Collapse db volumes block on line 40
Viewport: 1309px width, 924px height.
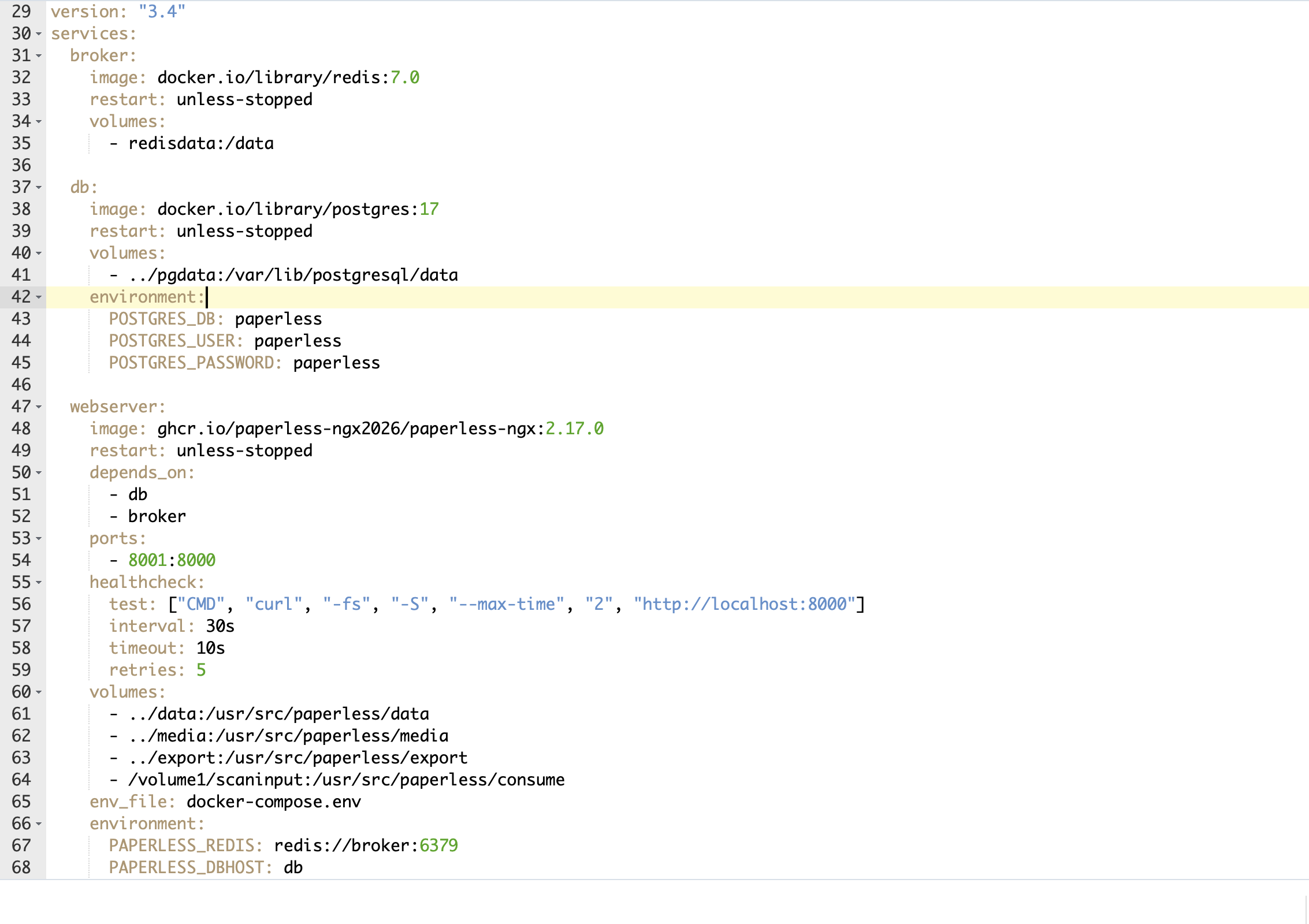(39, 254)
